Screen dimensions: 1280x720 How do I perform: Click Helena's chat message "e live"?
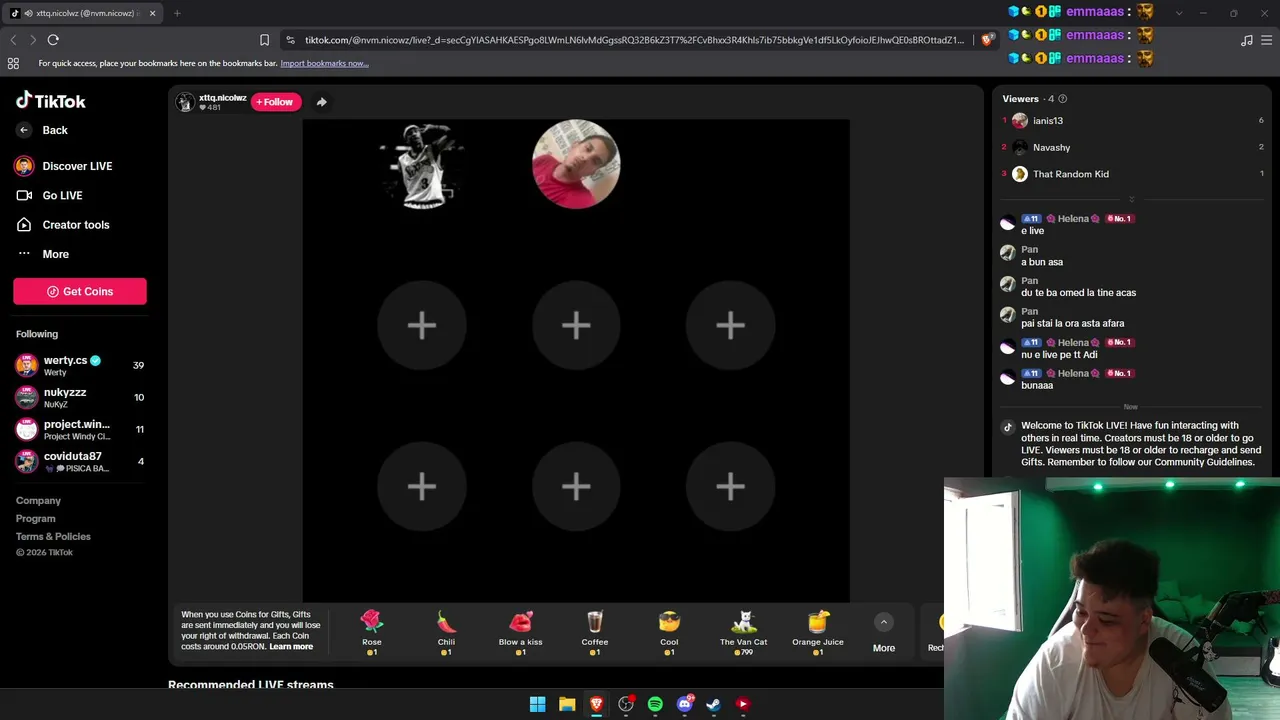pos(1033,231)
